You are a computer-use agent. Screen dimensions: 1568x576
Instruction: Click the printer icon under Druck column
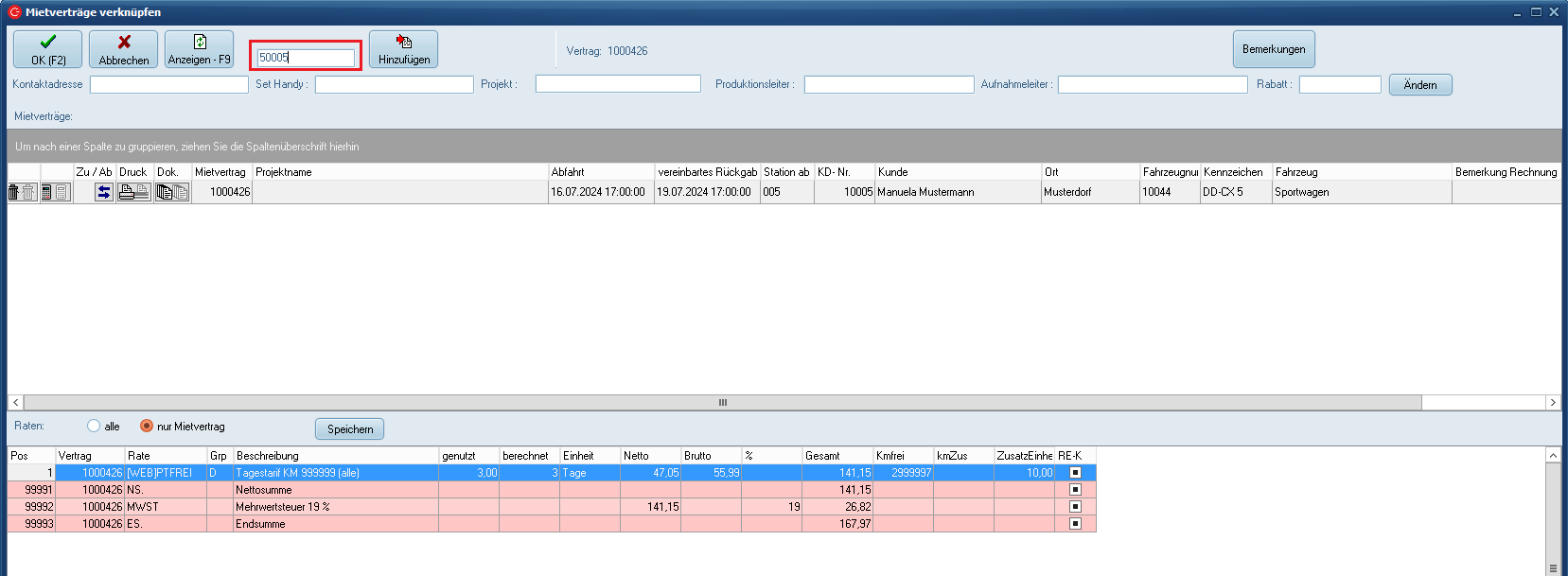(x=126, y=192)
